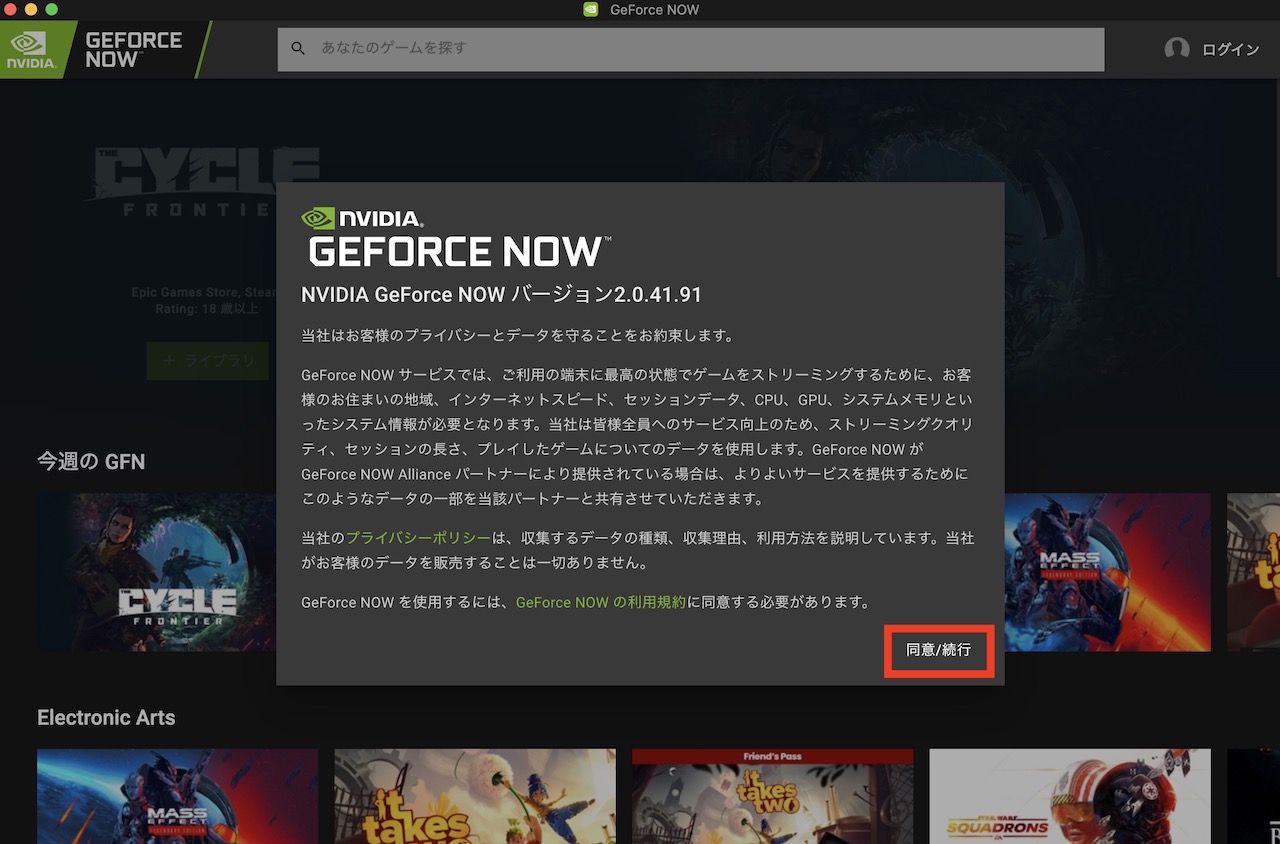Select The Cycle Frontier thumbnail under 今週の GFN

click(157, 572)
